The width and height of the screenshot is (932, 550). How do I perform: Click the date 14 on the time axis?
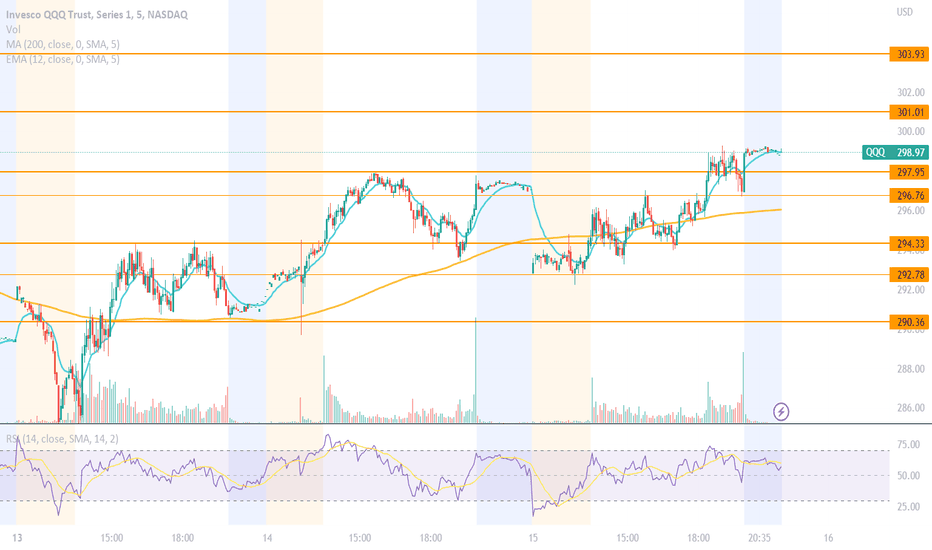pyautogui.click(x=267, y=538)
